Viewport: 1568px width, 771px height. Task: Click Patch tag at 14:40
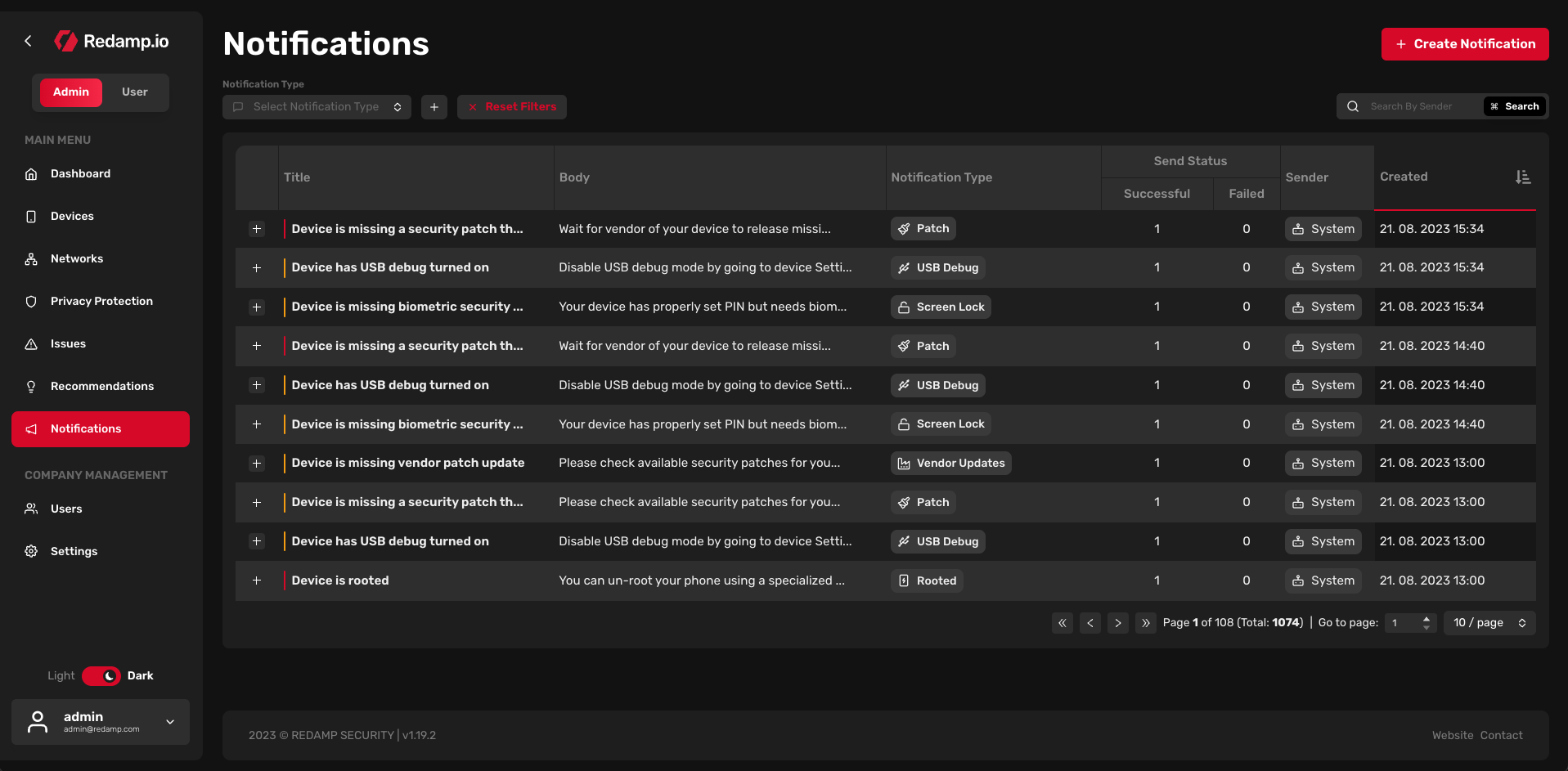click(923, 346)
